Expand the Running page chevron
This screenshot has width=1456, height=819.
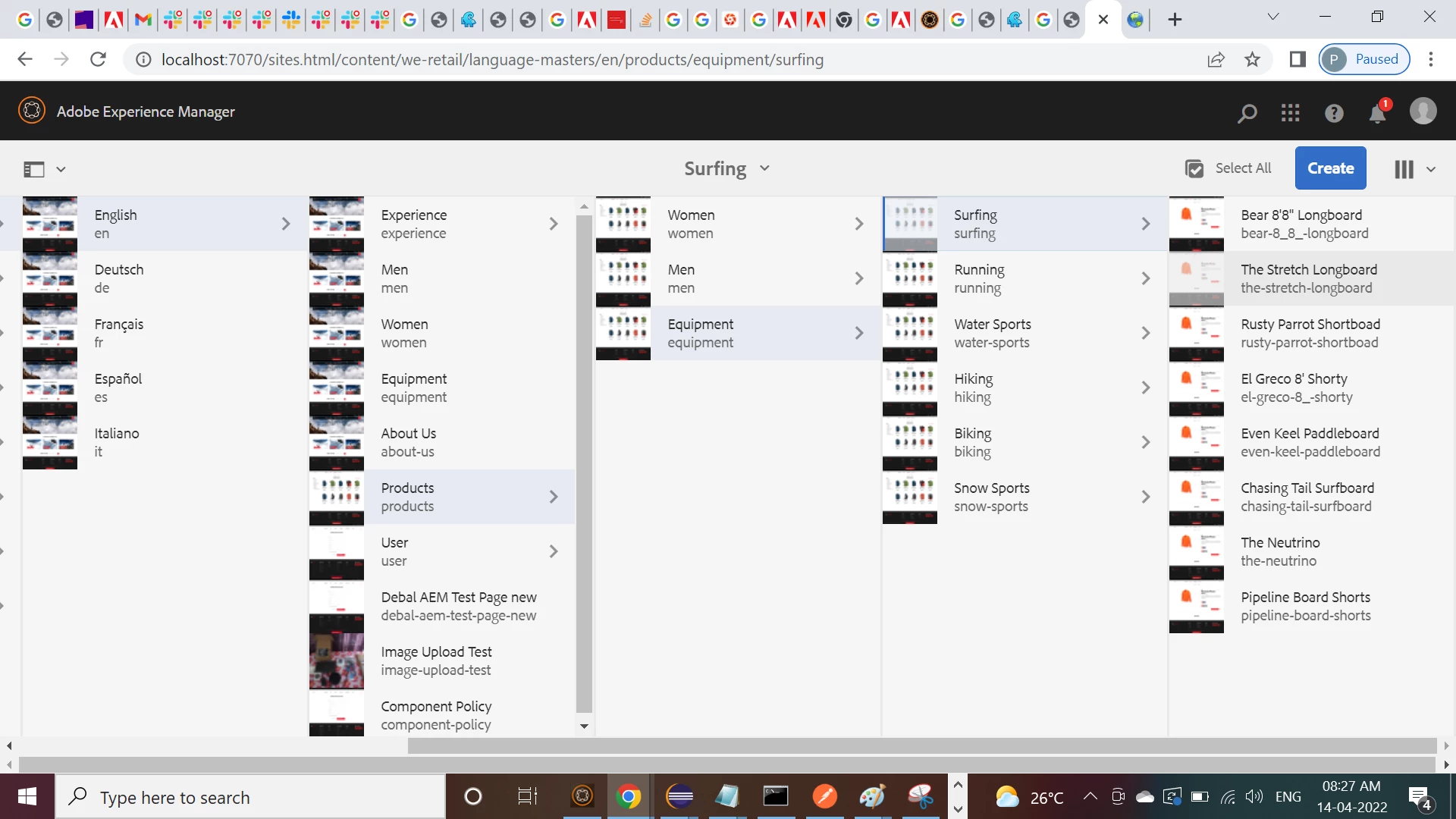(1145, 278)
